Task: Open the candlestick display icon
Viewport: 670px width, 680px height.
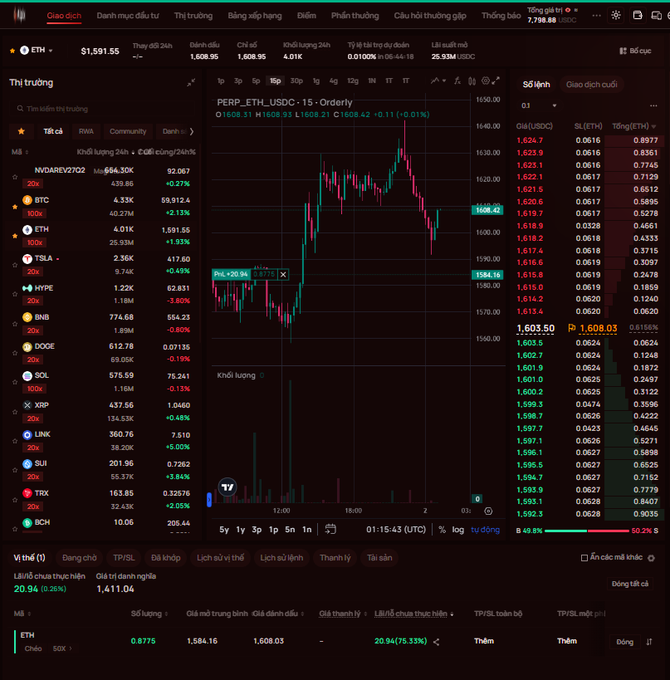Action: (472, 81)
